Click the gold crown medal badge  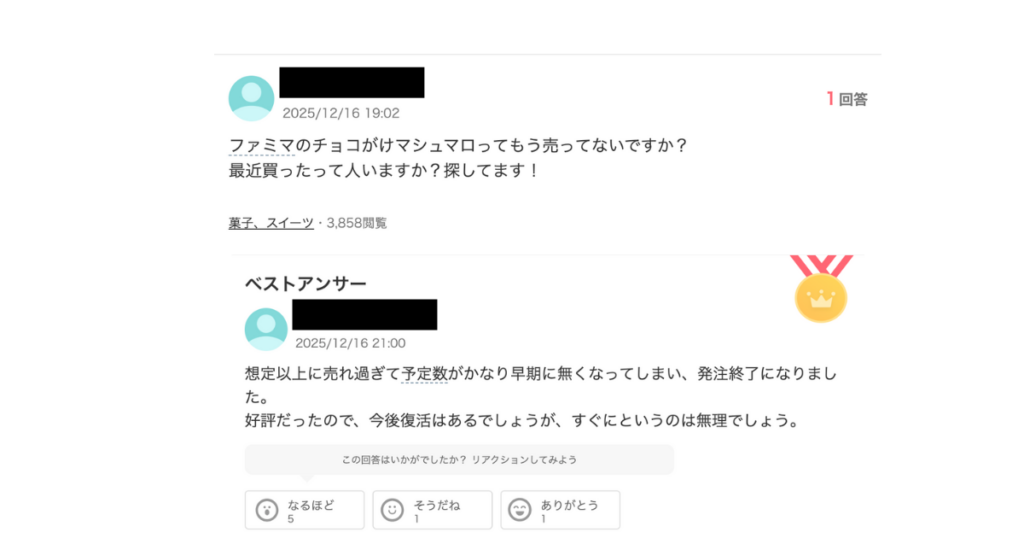821,297
